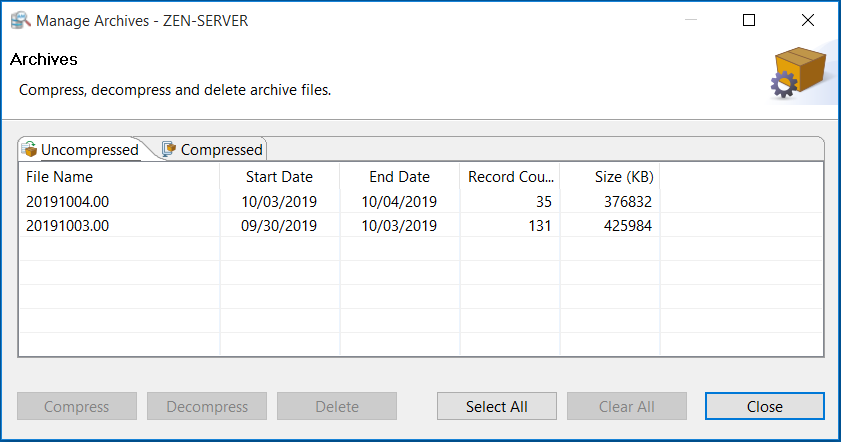Sort by File Name column header

click(x=60, y=177)
